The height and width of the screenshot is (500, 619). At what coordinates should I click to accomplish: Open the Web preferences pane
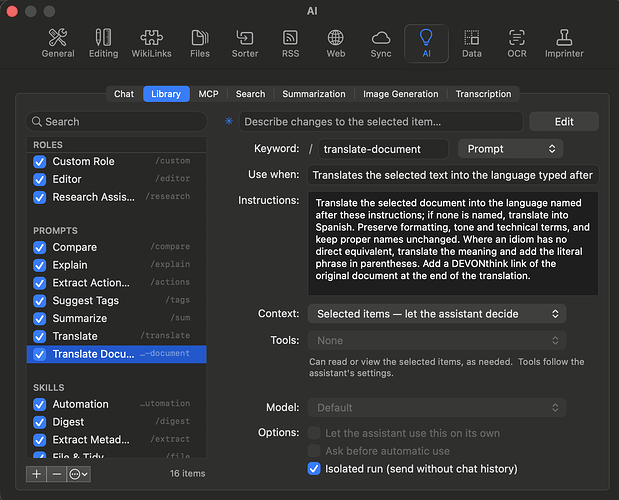click(336, 43)
